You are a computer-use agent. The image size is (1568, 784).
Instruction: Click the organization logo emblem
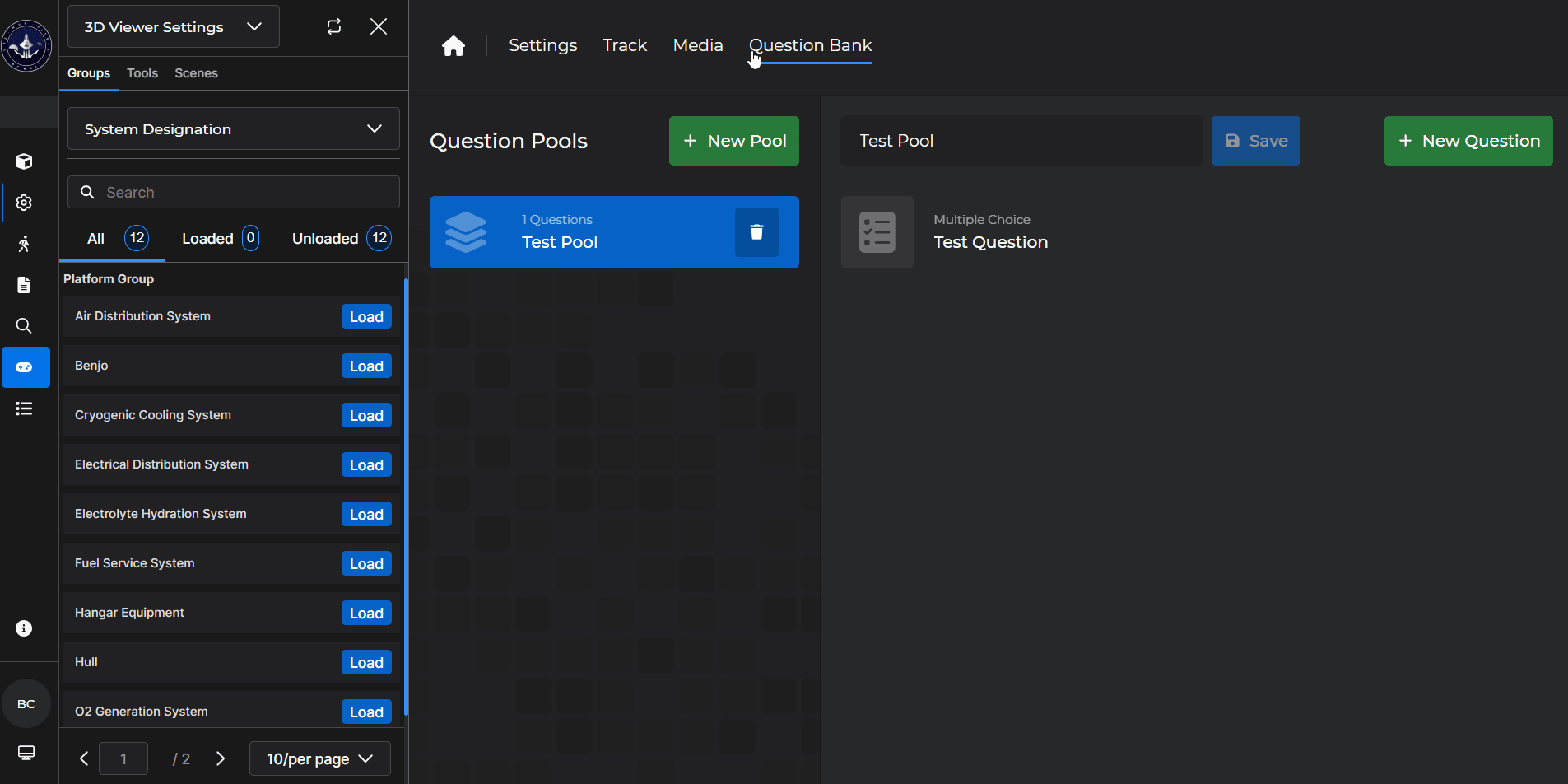click(26, 46)
